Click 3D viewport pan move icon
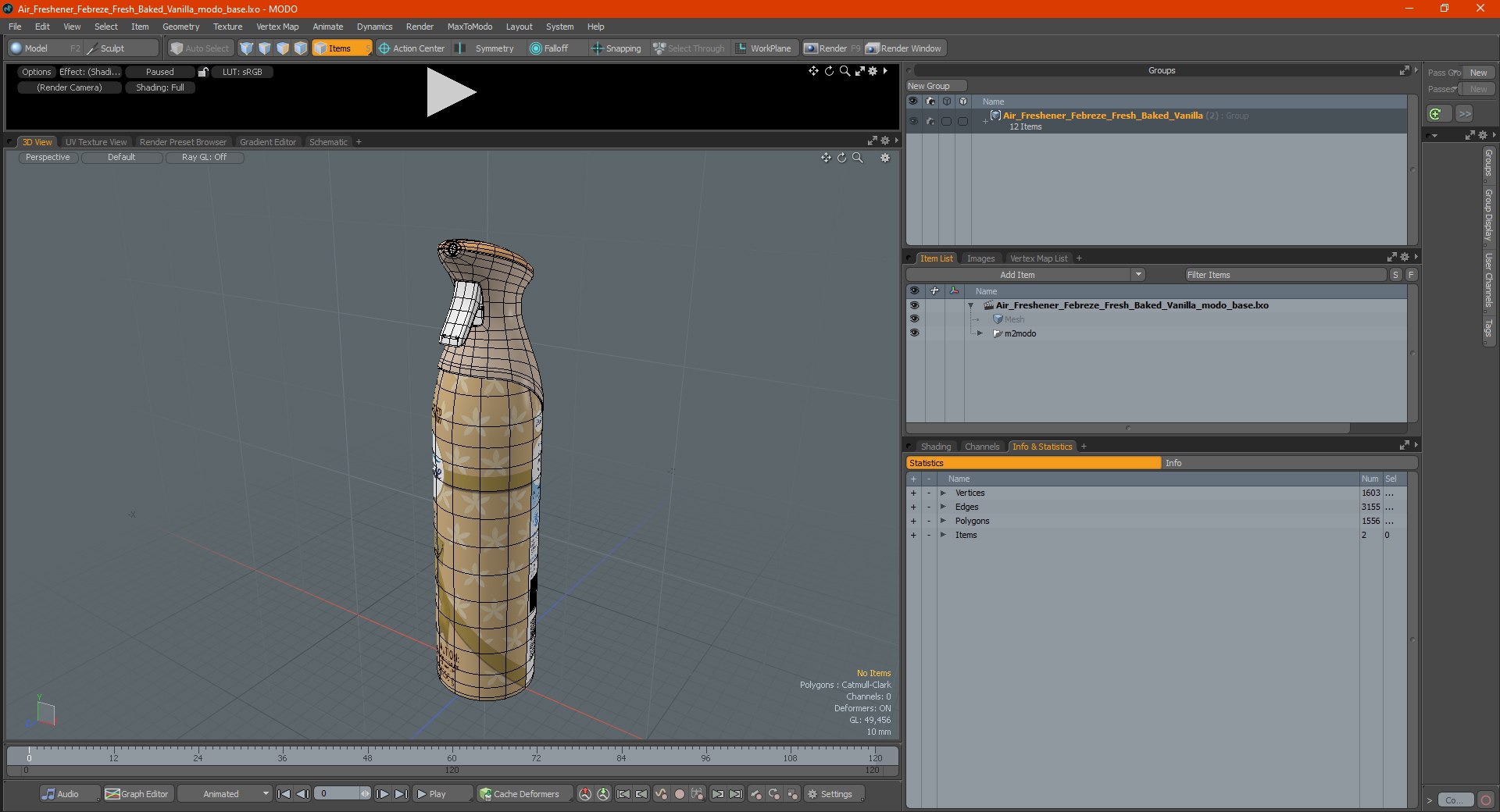Image resolution: width=1500 pixels, height=812 pixels. click(x=826, y=158)
